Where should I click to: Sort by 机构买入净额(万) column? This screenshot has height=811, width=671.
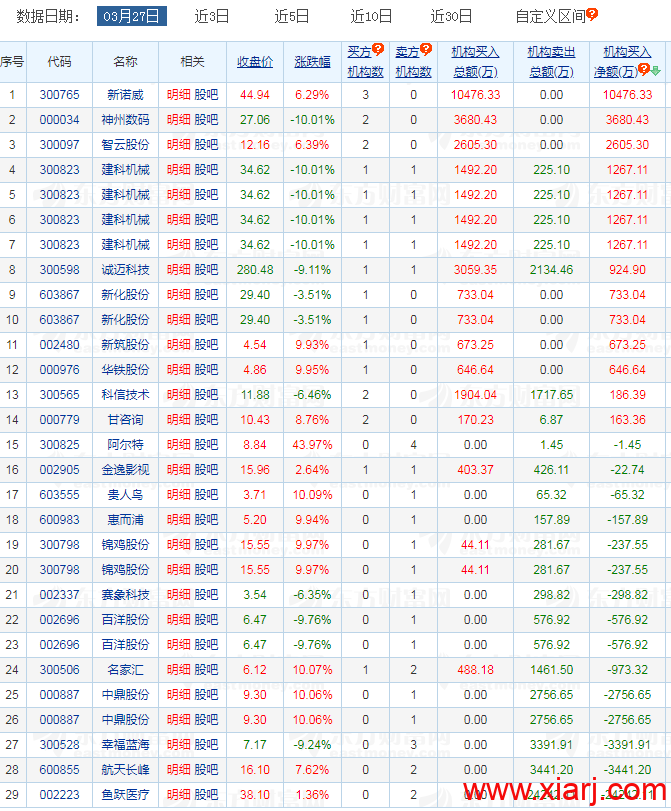[621, 62]
